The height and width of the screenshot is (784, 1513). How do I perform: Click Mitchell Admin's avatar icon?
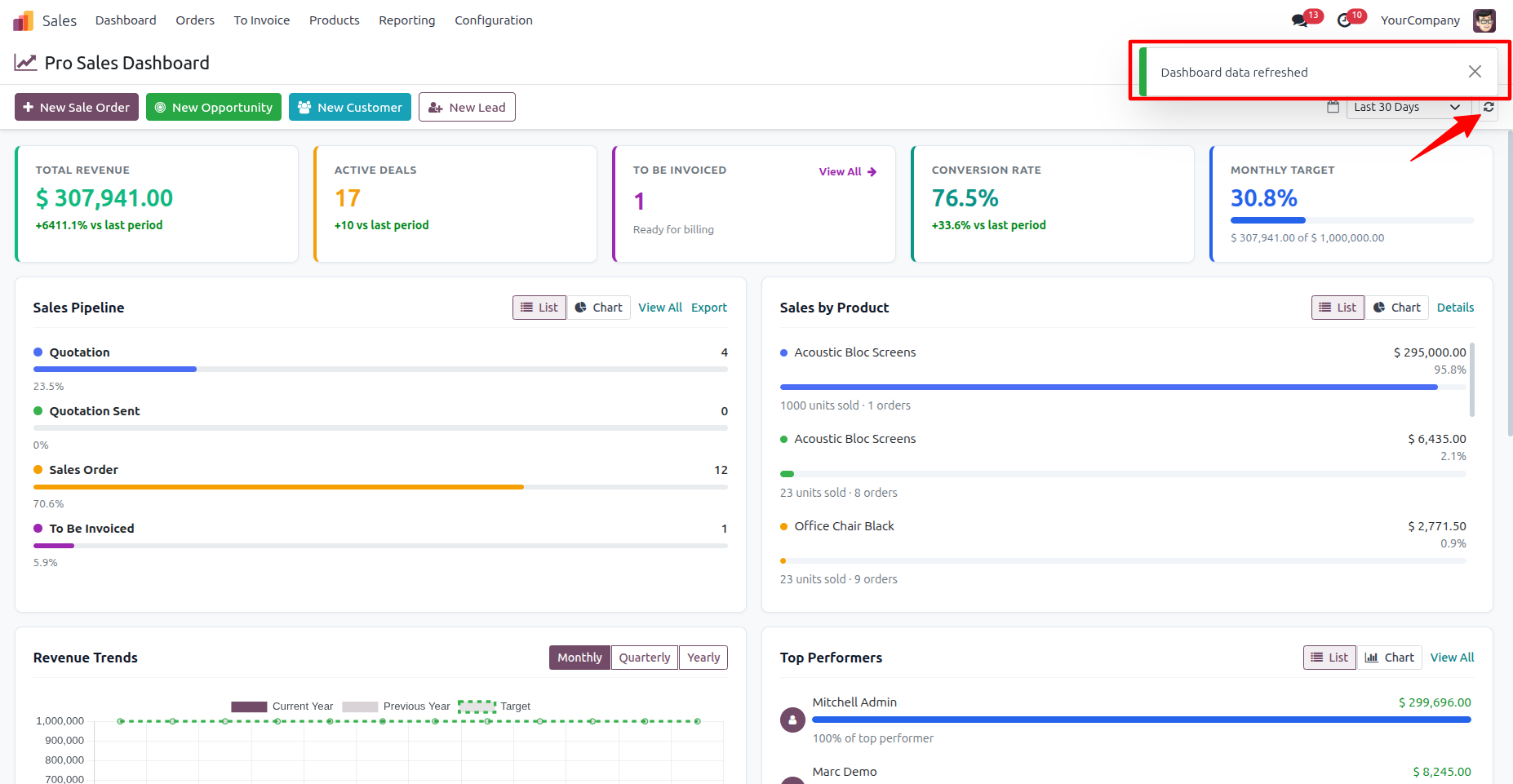(792, 720)
